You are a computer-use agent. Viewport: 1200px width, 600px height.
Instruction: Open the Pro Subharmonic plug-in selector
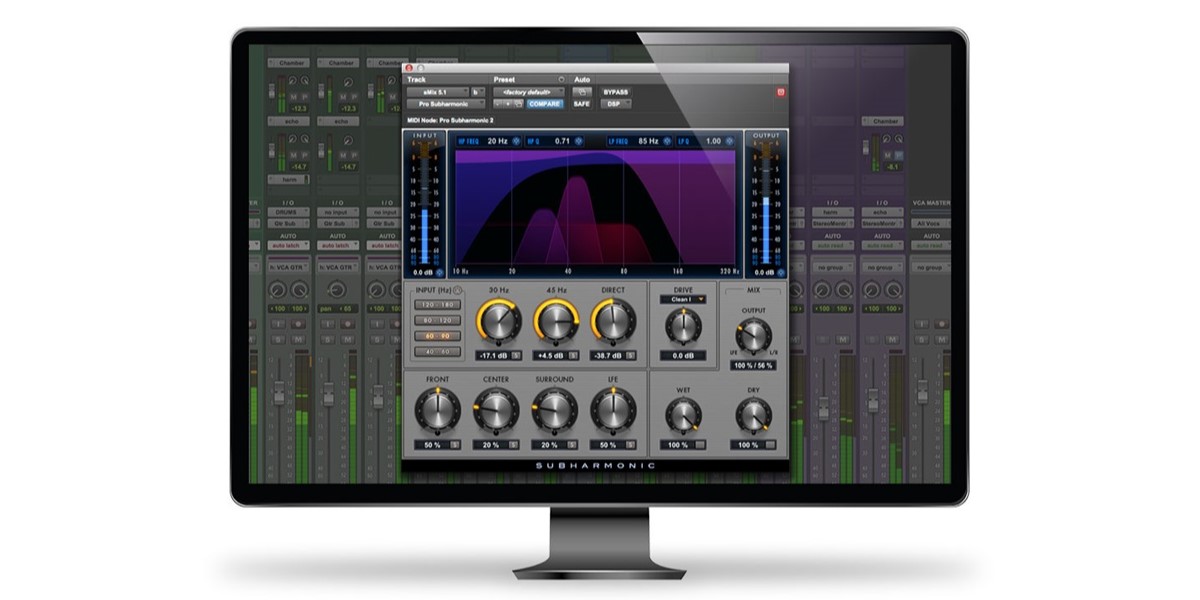(x=447, y=103)
